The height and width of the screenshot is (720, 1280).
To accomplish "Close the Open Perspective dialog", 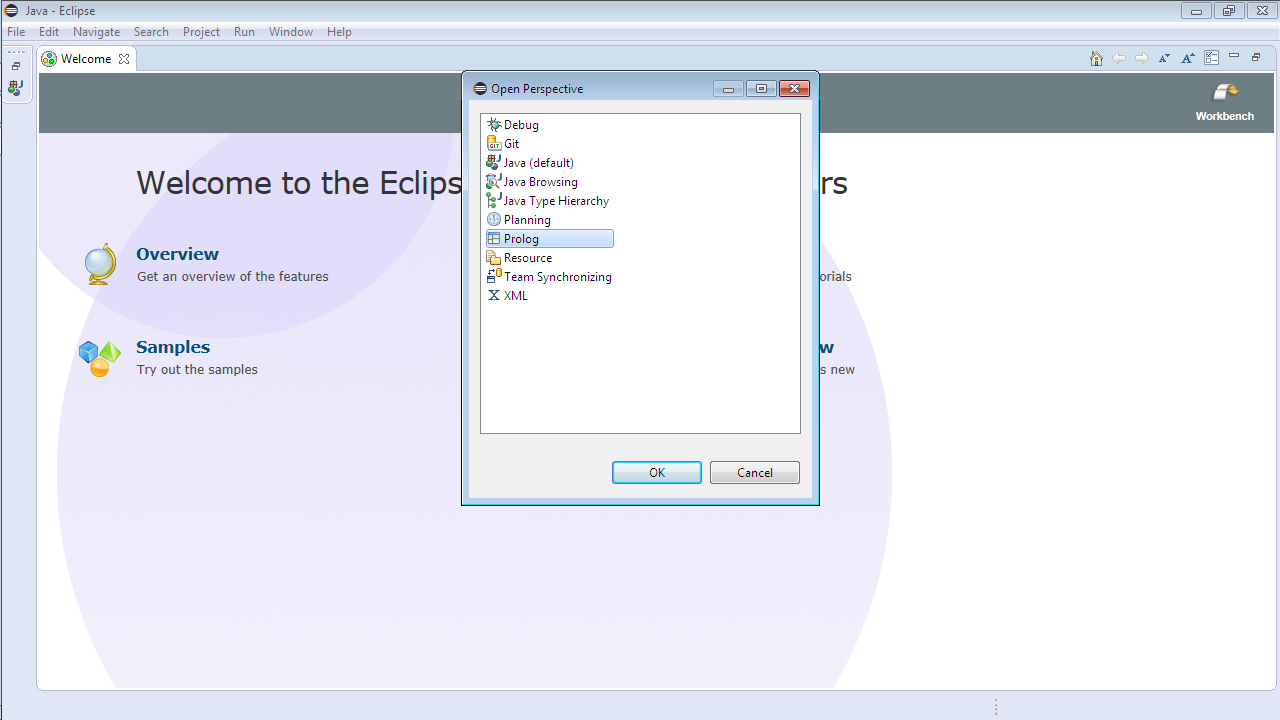I will click(x=794, y=89).
